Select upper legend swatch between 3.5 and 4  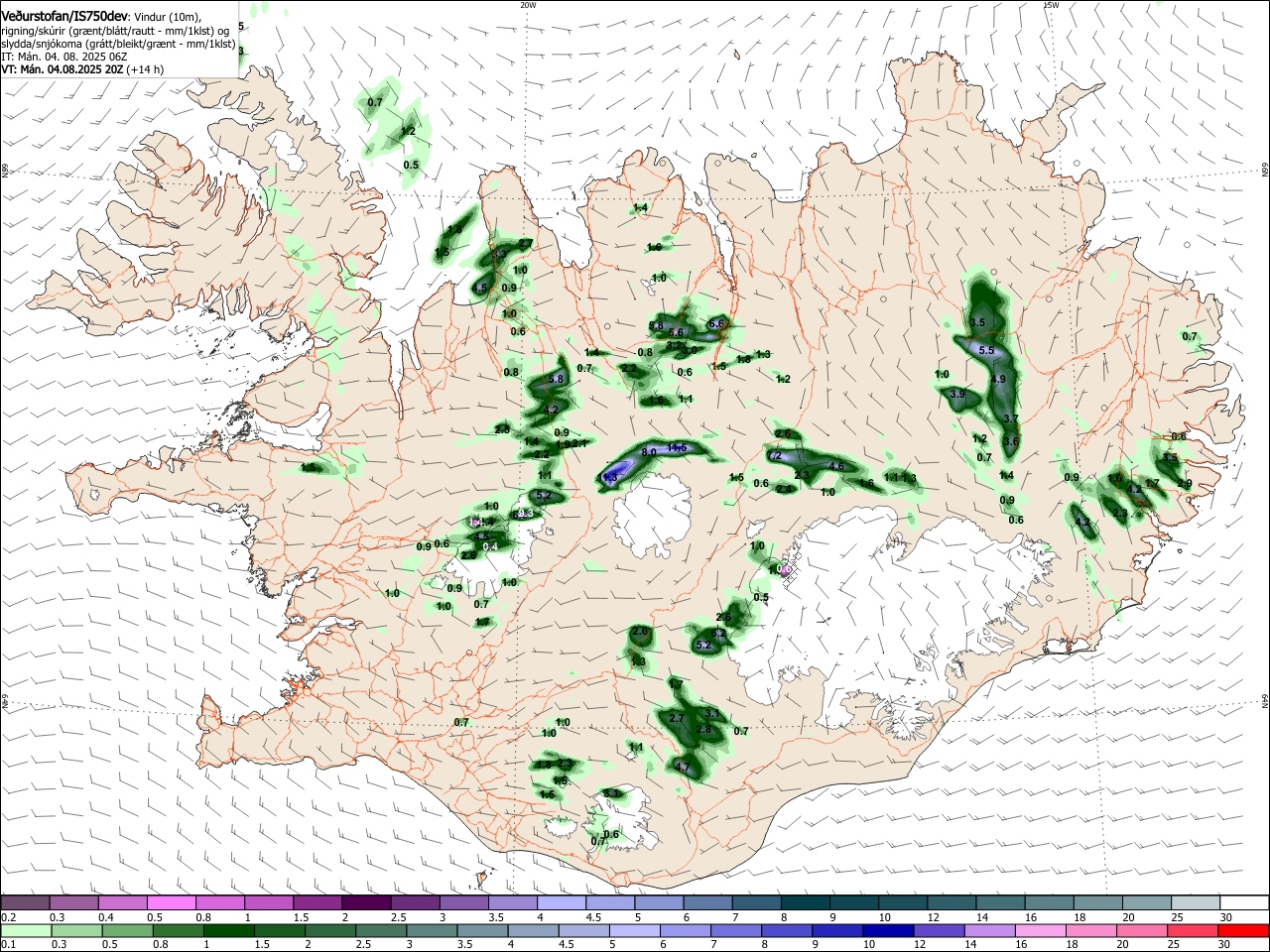(512, 903)
